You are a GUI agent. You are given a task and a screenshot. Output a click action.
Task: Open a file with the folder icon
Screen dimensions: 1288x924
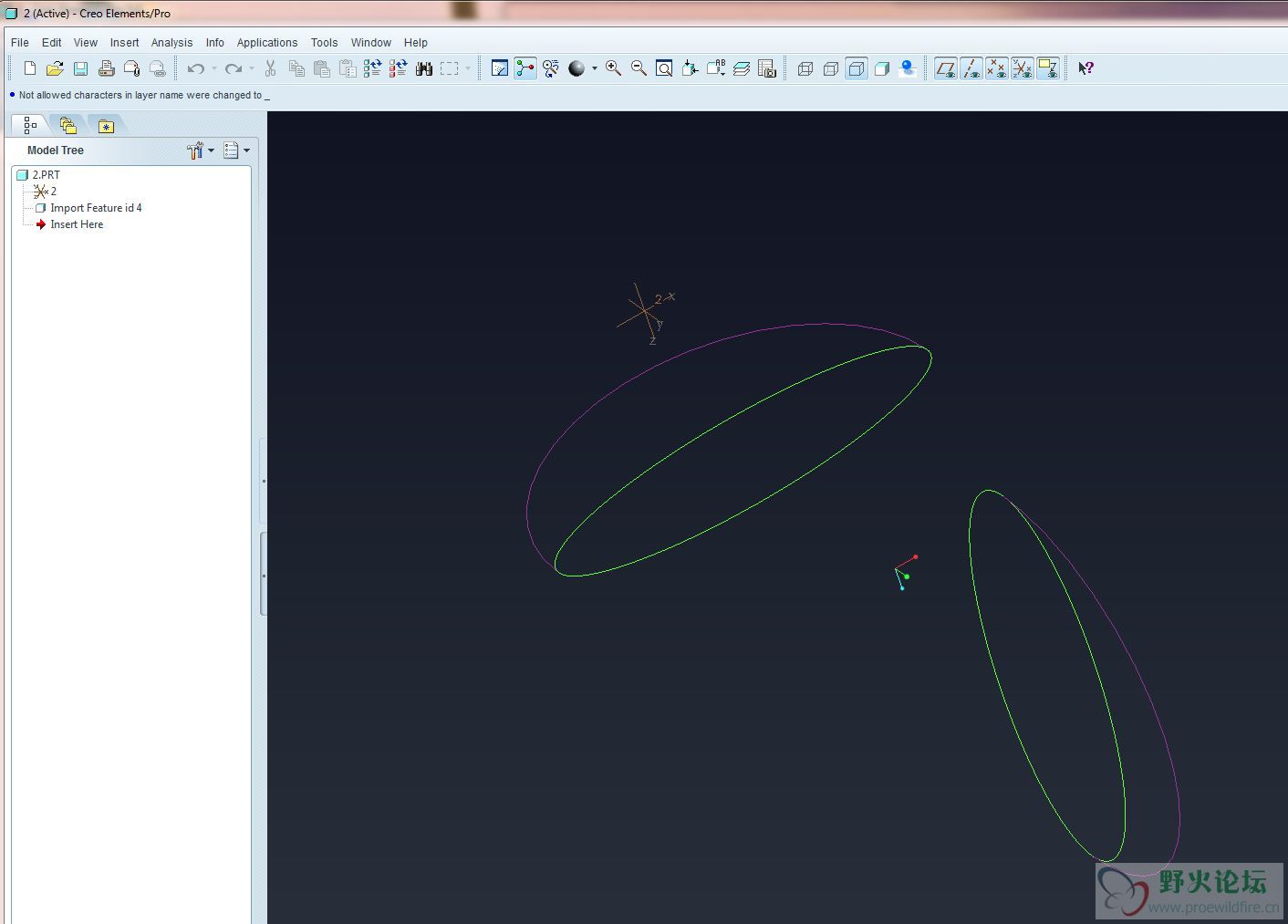click(x=55, y=68)
